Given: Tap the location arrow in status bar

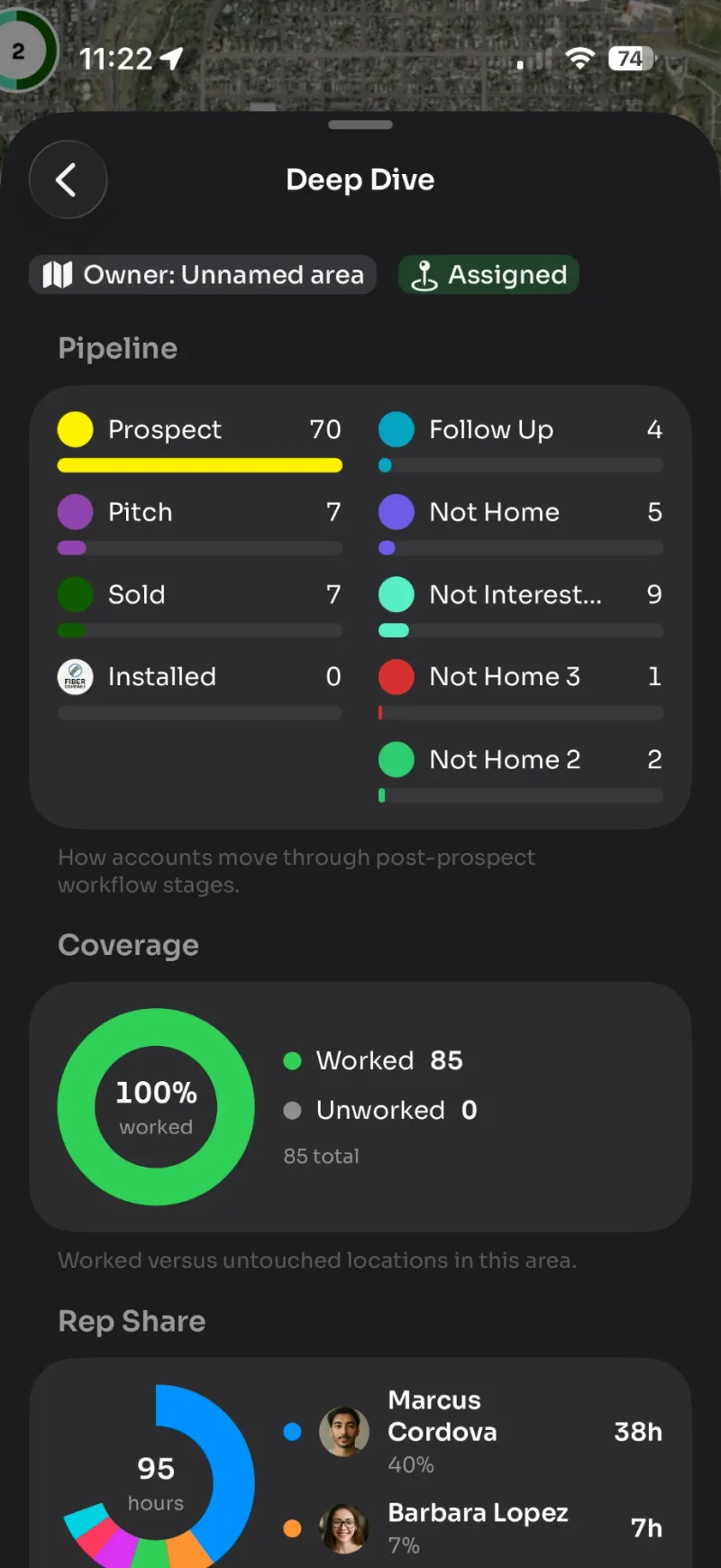Looking at the screenshot, I should tap(171, 60).
